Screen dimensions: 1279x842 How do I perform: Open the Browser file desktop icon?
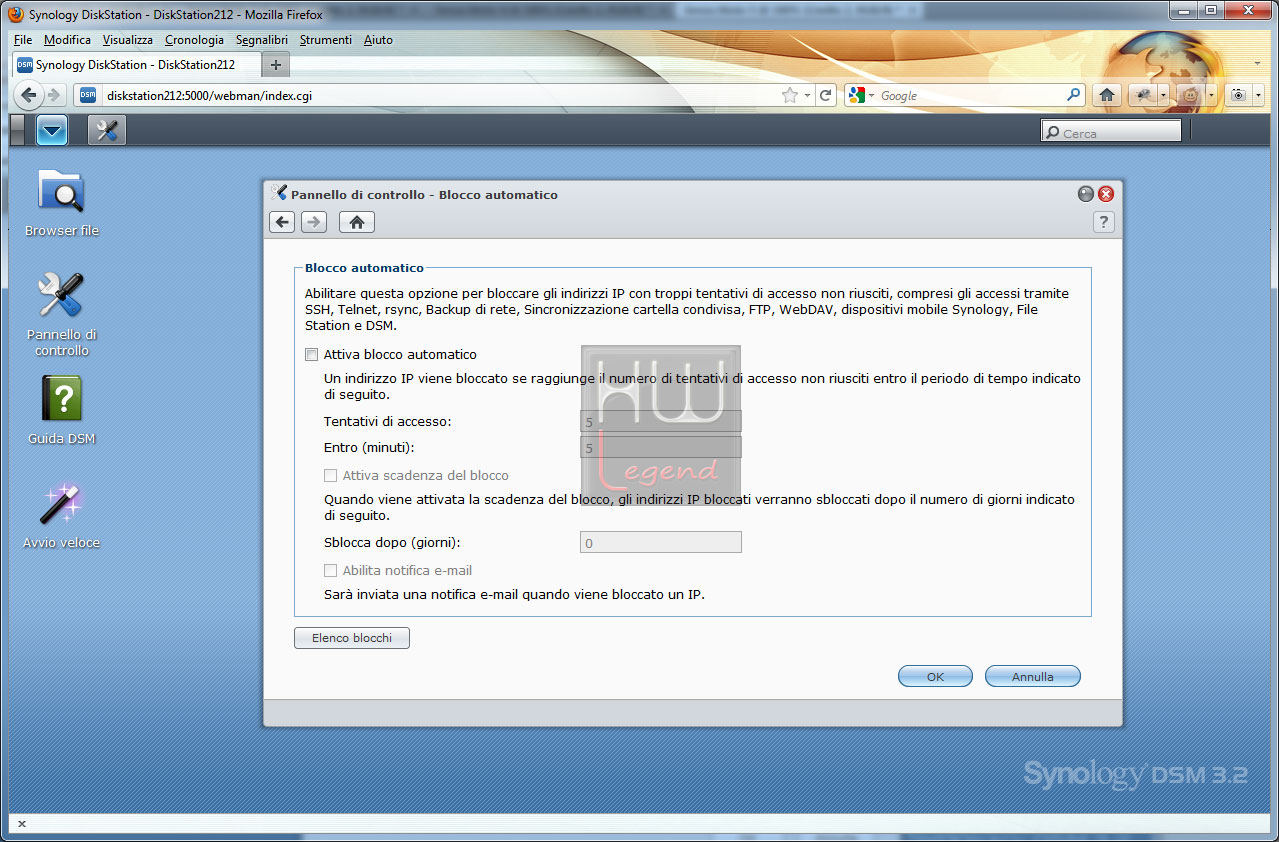(x=62, y=203)
